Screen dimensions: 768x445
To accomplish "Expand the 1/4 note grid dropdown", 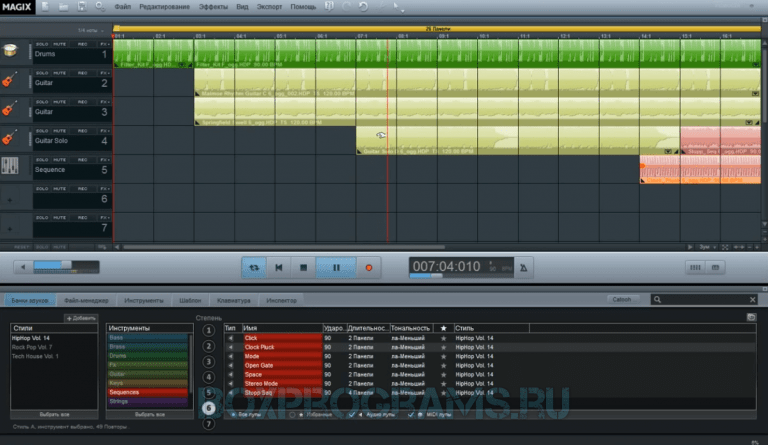I will [x=92, y=33].
